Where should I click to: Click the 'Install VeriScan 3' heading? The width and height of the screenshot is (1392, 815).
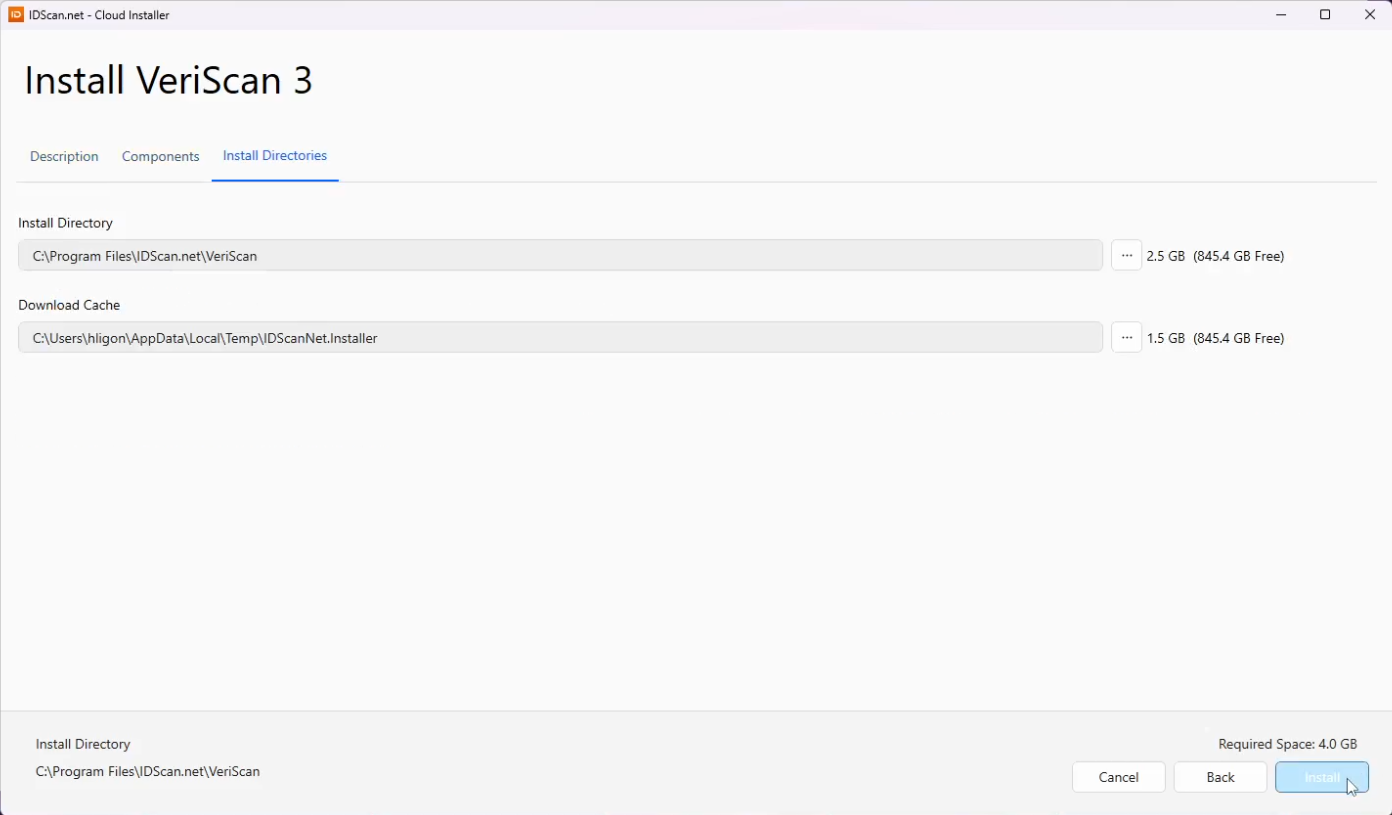pos(168,80)
